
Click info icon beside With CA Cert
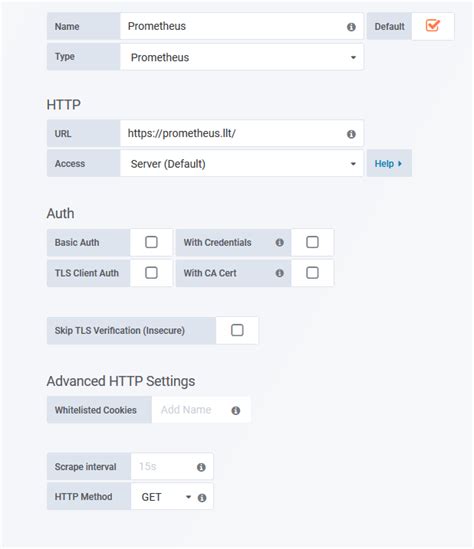tap(279, 273)
